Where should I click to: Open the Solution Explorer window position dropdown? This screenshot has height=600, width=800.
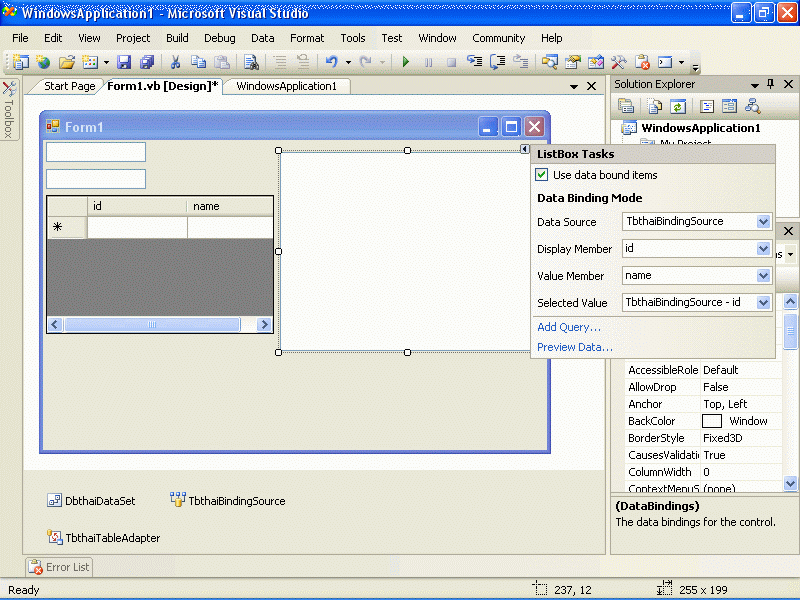(x=755, y=85)
